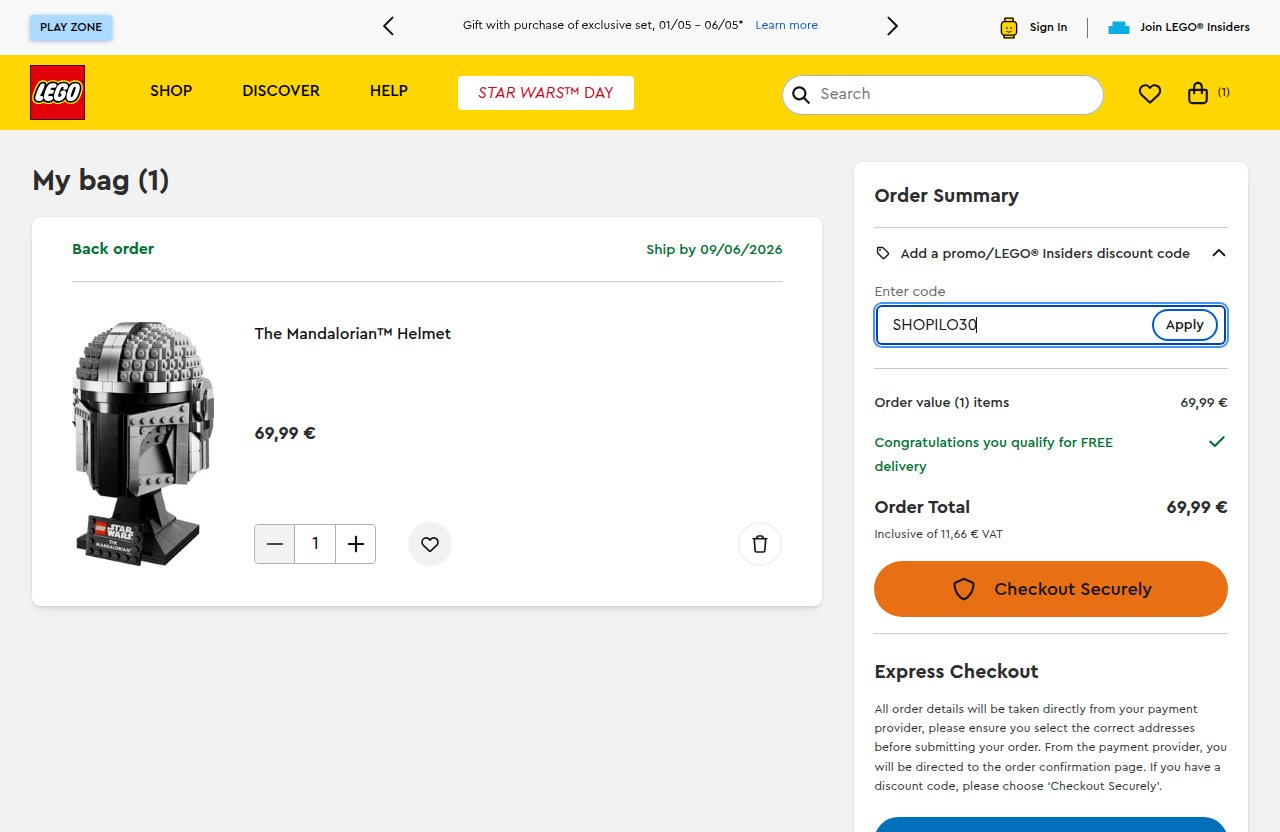Image resolution: width=1280 pixels, height=832 pixels.
Task: Click the quantity value field
Action: [x=315, y=544]
